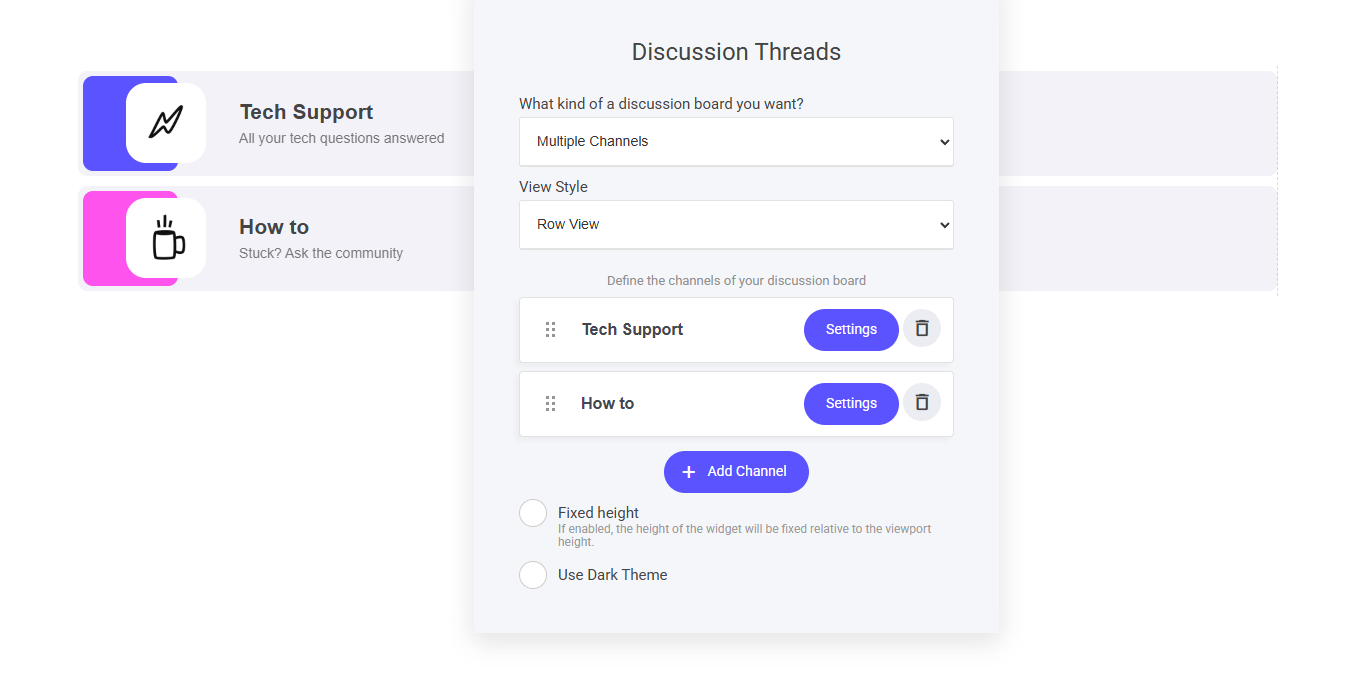This screenshot has height=677, width=1370.
Task: Click the blue Tech Support color block
Action: point(104,123)
